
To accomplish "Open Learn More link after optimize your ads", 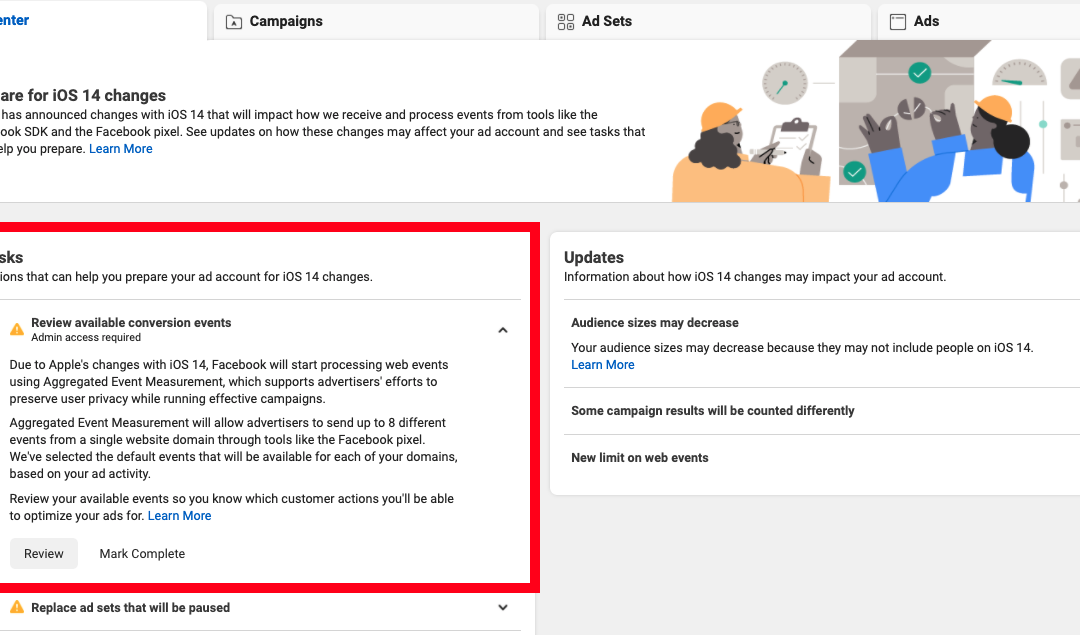I will (179, 516).
